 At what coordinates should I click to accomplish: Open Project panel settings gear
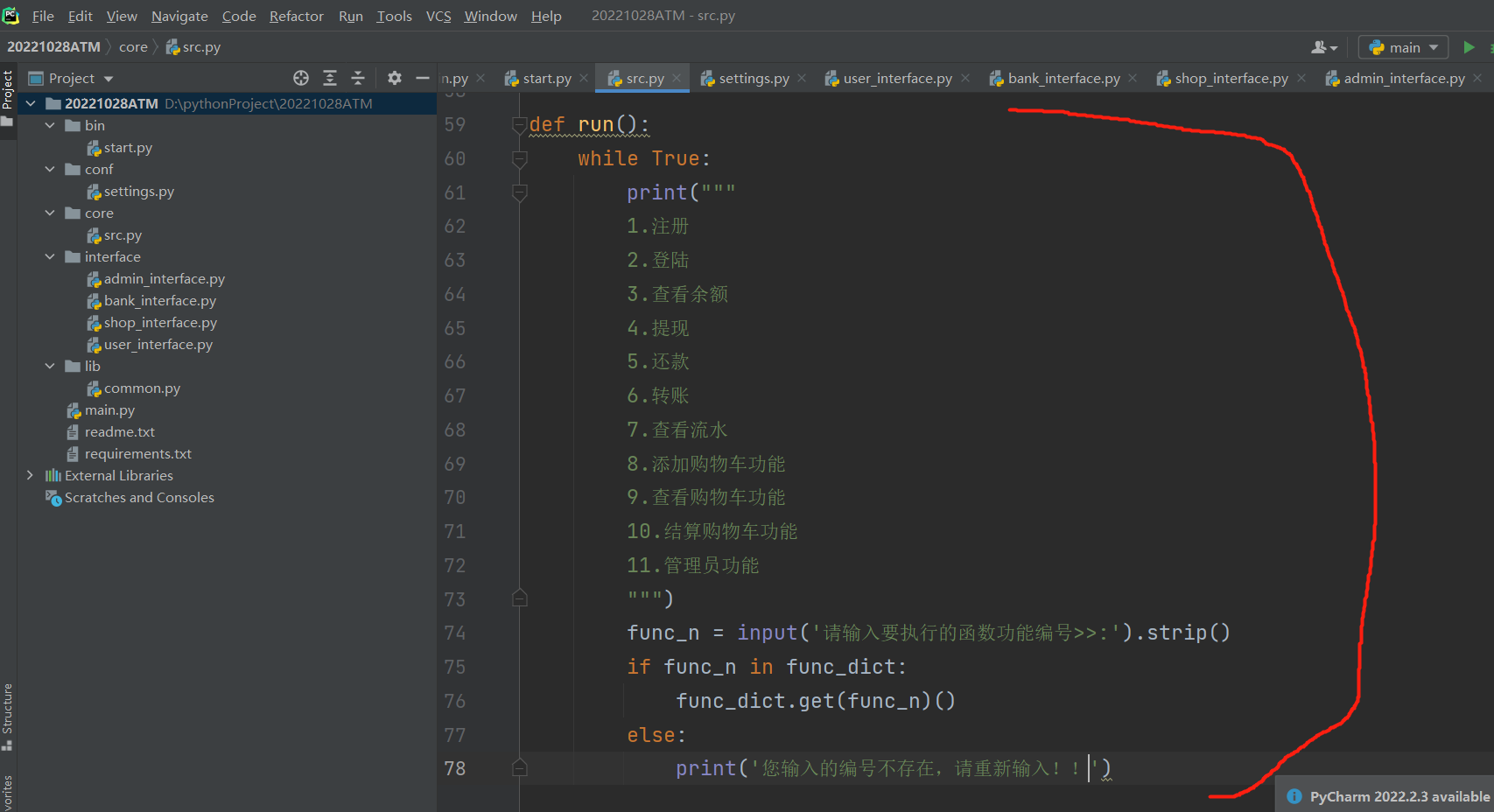pyautogui.click(x=395, y=78)
